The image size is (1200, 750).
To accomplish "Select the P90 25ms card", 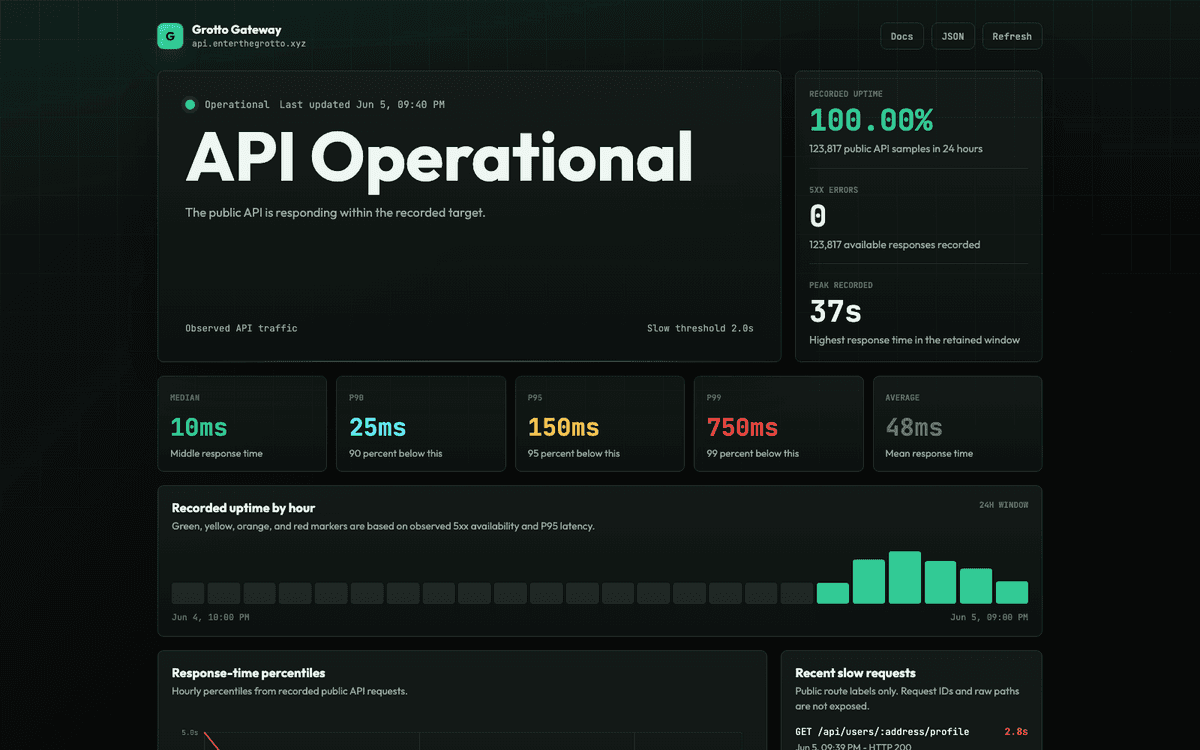I will point(421,424).
